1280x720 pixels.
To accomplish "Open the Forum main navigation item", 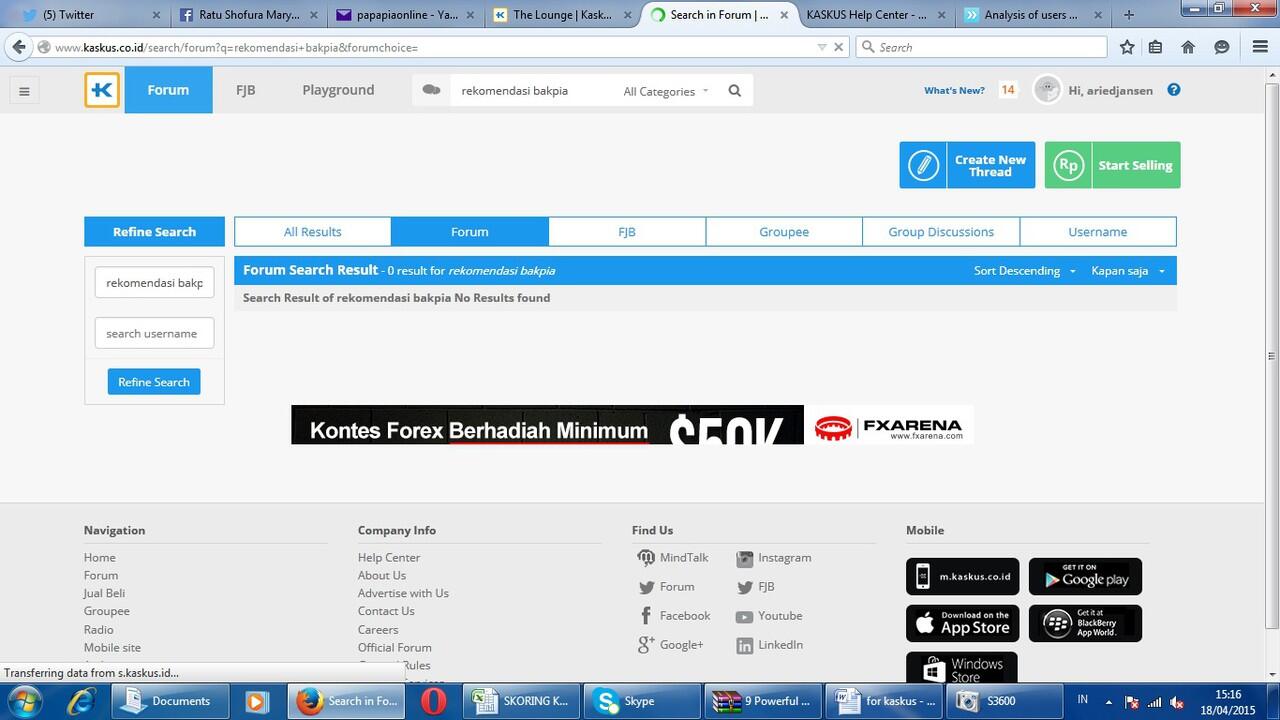I will [168, 90].
